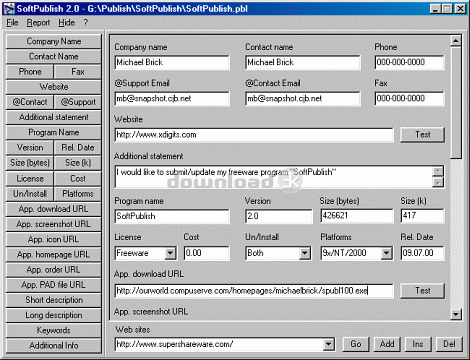
Task: Click the @Contact sidebar button
Action: click(x=30, y=102)
